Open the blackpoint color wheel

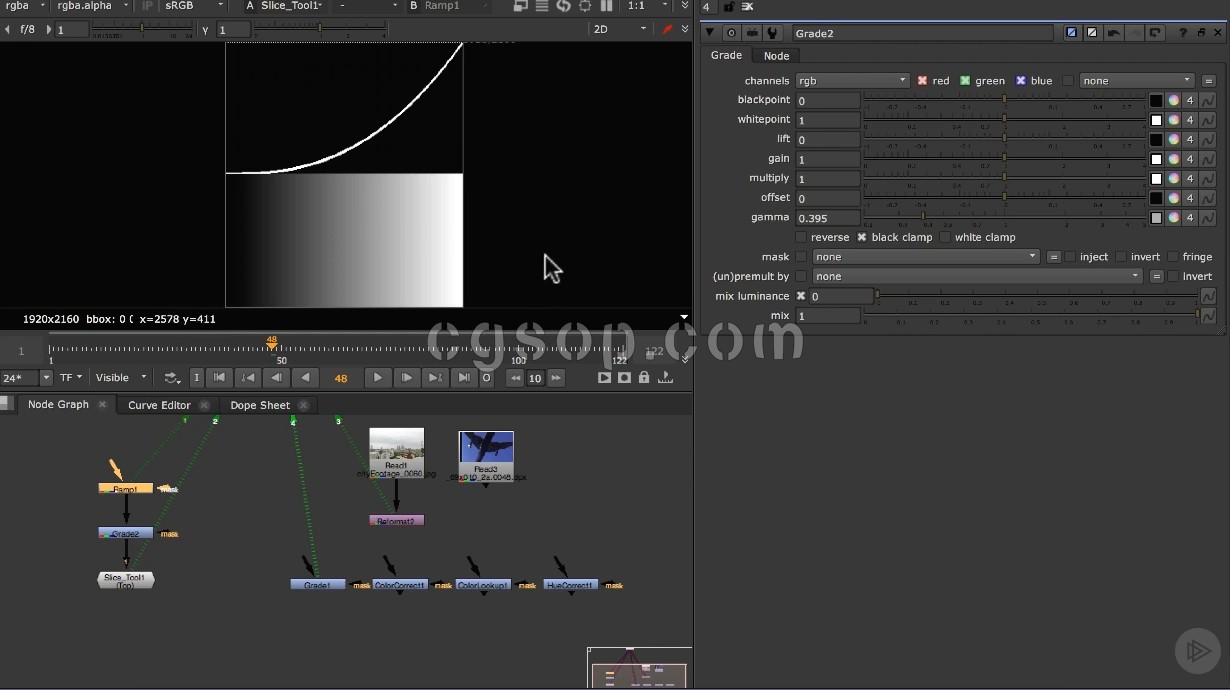(x=1174, y=100)
